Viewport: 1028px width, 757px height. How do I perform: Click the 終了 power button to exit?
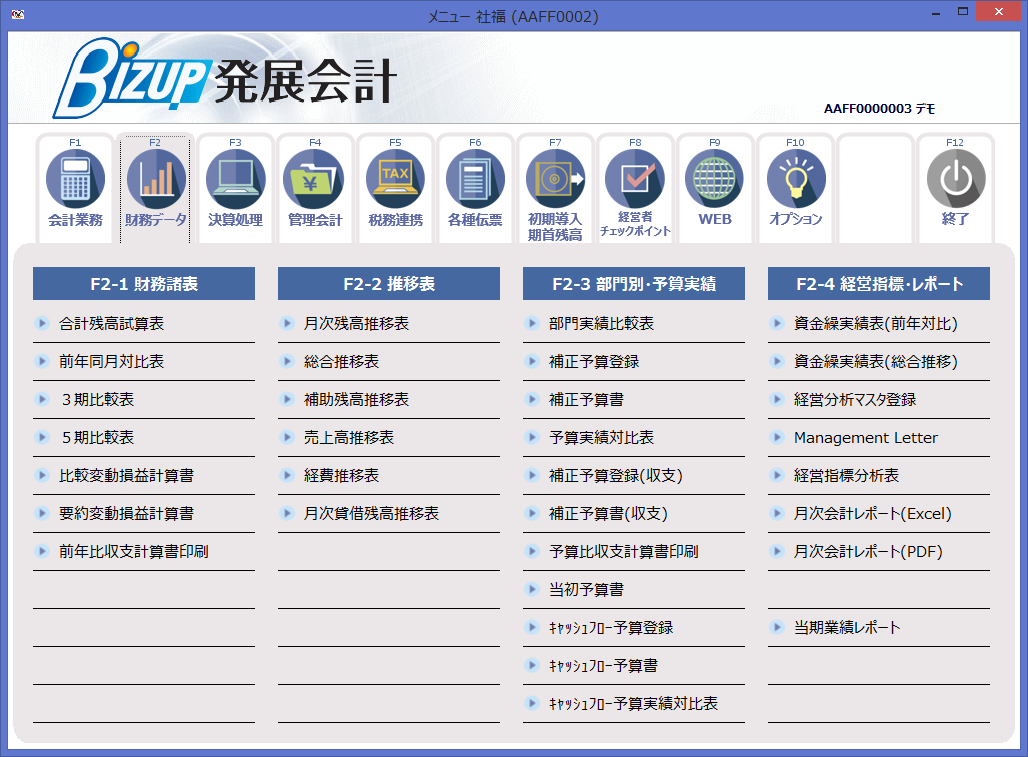click(955, 188)
